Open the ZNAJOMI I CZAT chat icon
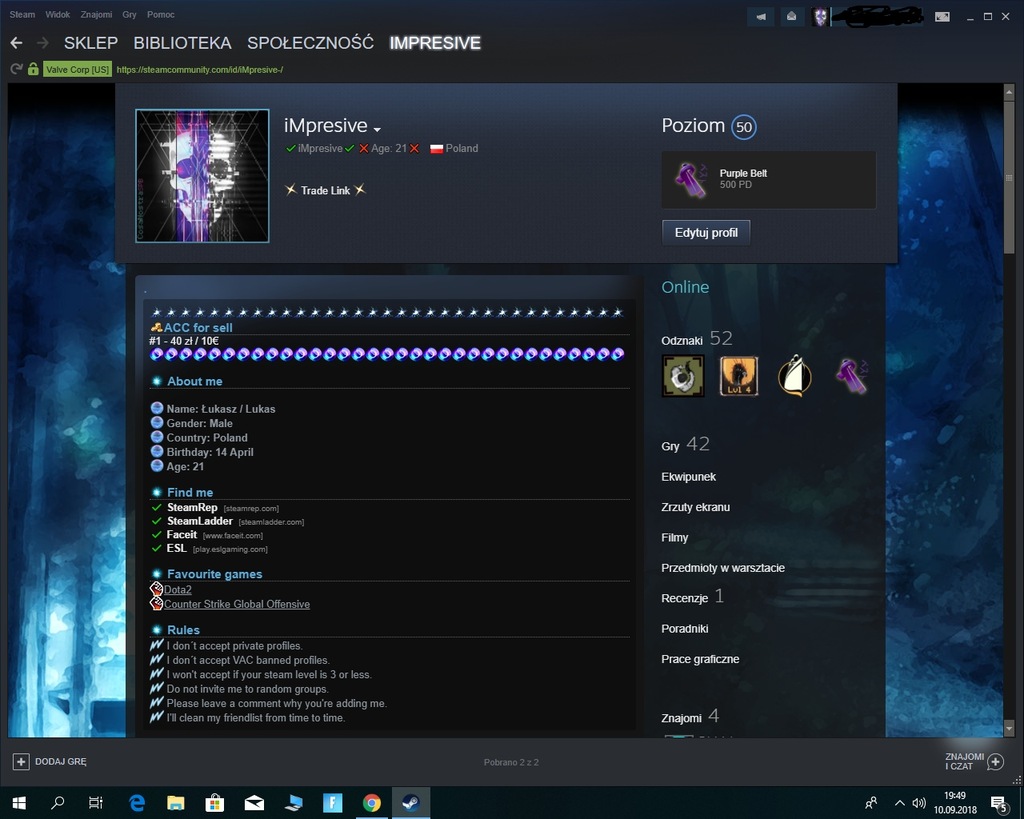The height and width of the screenshot is (819, 1024). (x=995, y=762)
